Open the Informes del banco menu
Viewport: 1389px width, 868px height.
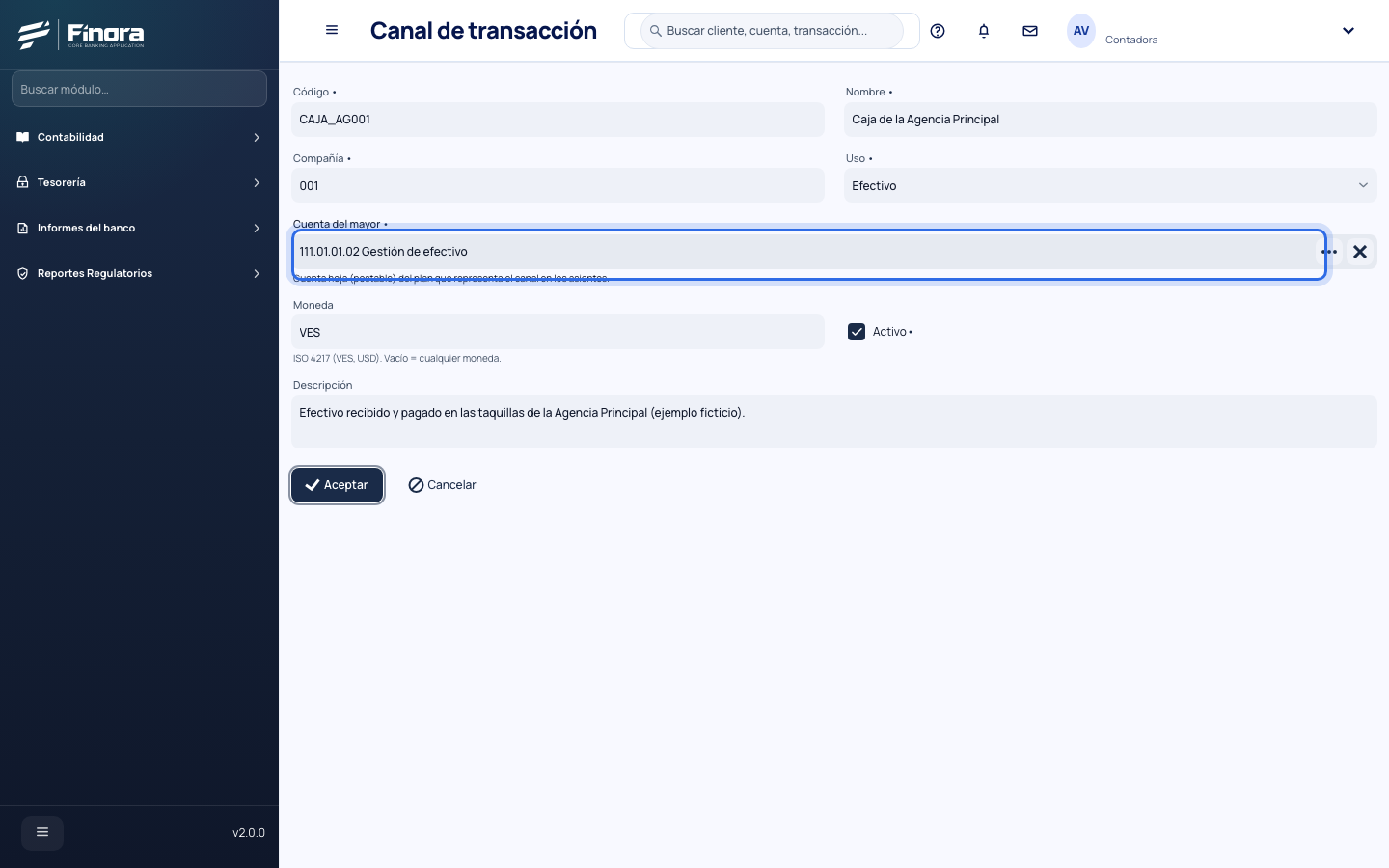[x=139, y=228]
